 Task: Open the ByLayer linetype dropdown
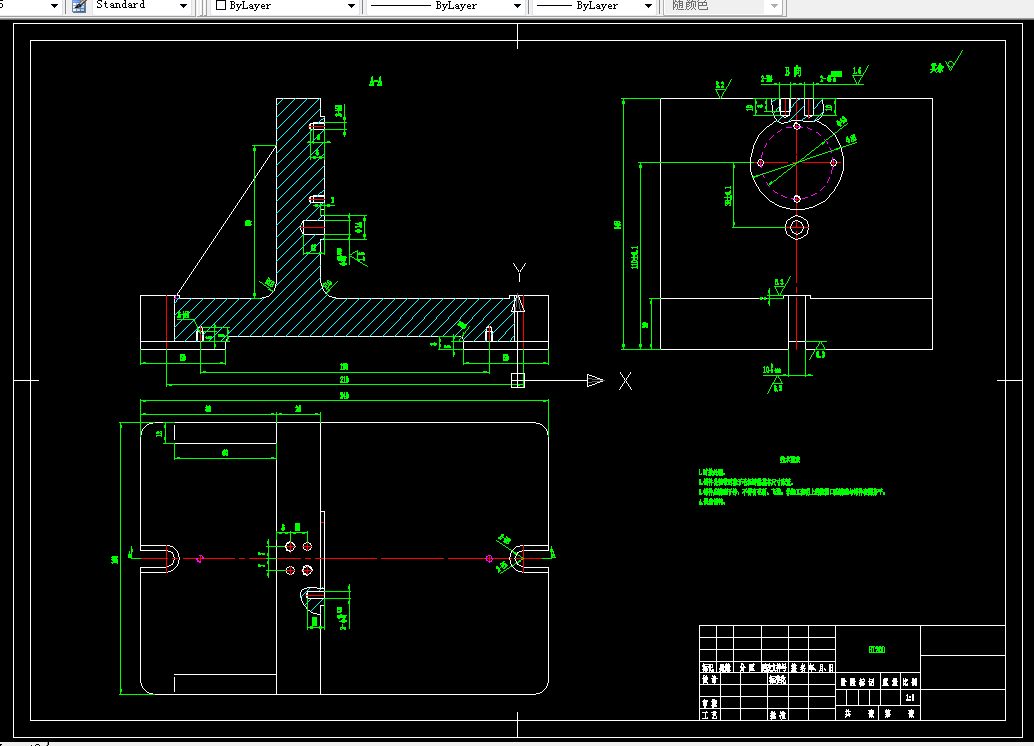(445, 6)
